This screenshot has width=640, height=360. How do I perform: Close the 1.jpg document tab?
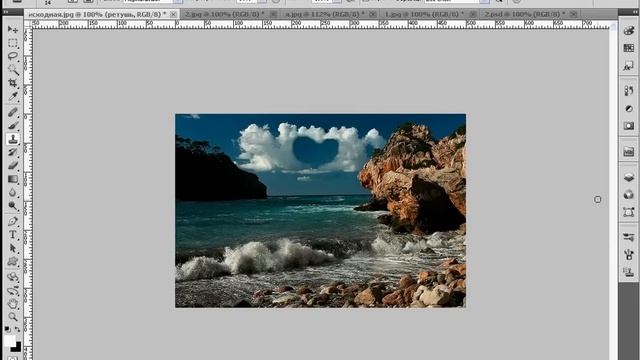coord(473,14)
